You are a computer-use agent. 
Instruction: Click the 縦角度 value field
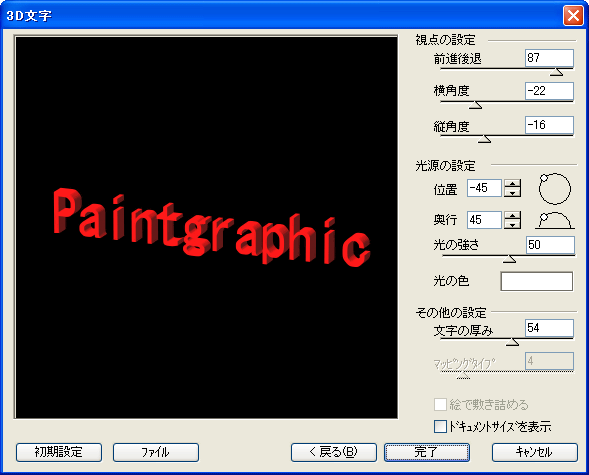point(549,125)
